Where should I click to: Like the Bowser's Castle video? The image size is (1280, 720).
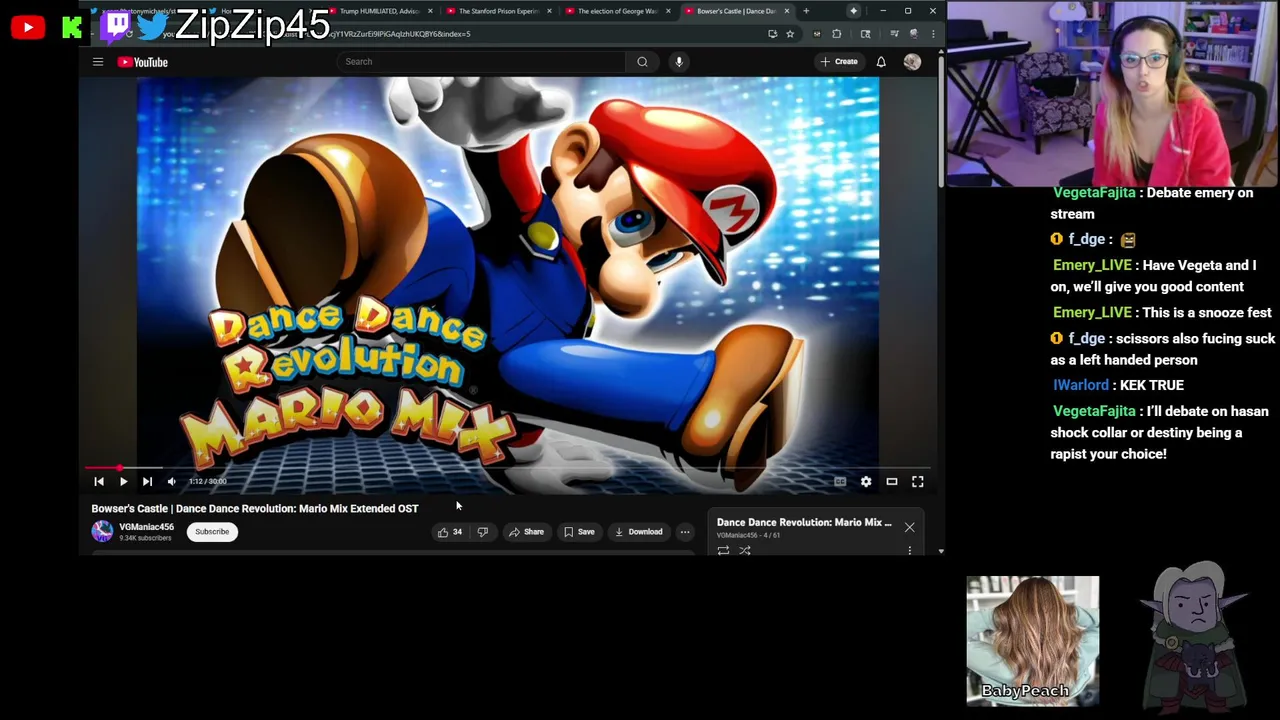click(x=449, y=532)
